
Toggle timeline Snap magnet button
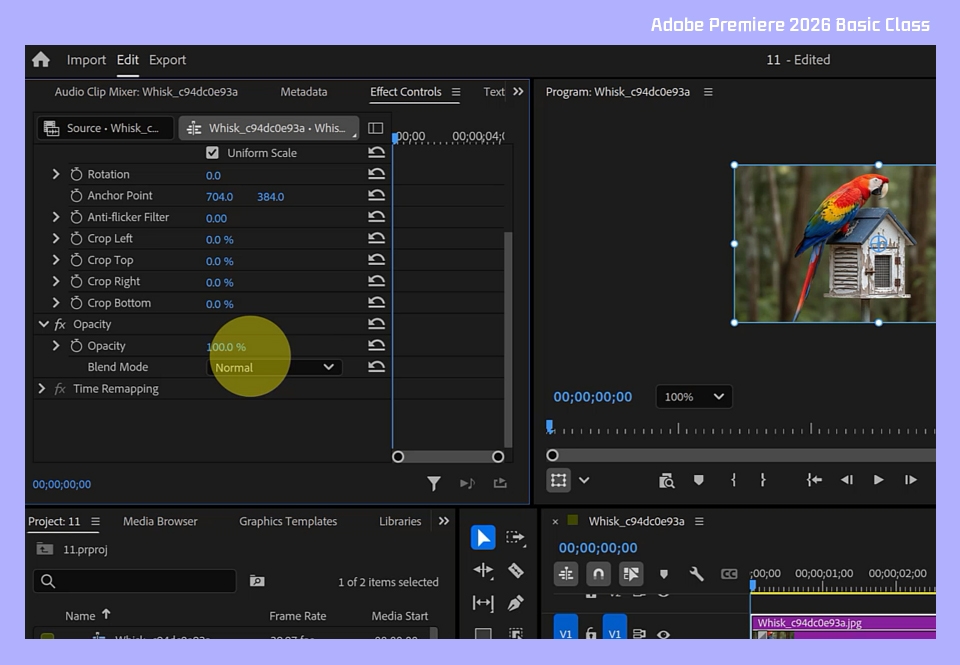pyautogui.click(x=598, y=574)
